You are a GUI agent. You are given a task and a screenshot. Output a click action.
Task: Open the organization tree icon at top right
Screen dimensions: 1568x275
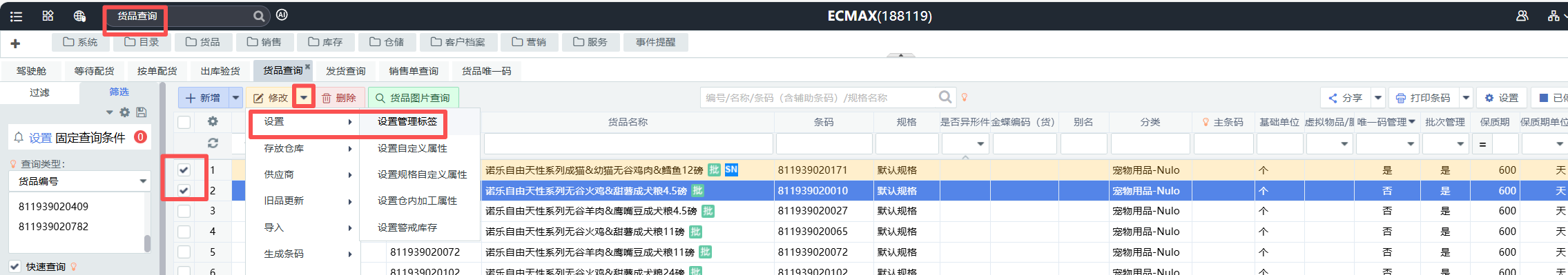point(1554,16)
